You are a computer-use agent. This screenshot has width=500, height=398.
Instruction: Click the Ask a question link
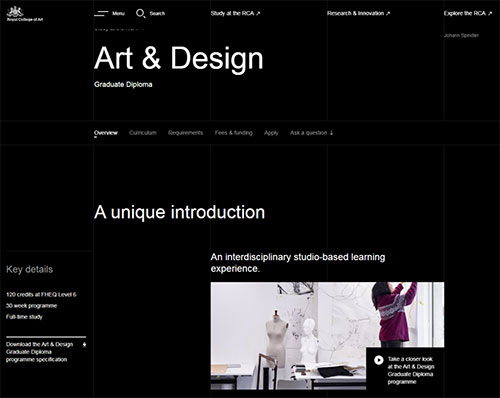click(x=309, y=133)
